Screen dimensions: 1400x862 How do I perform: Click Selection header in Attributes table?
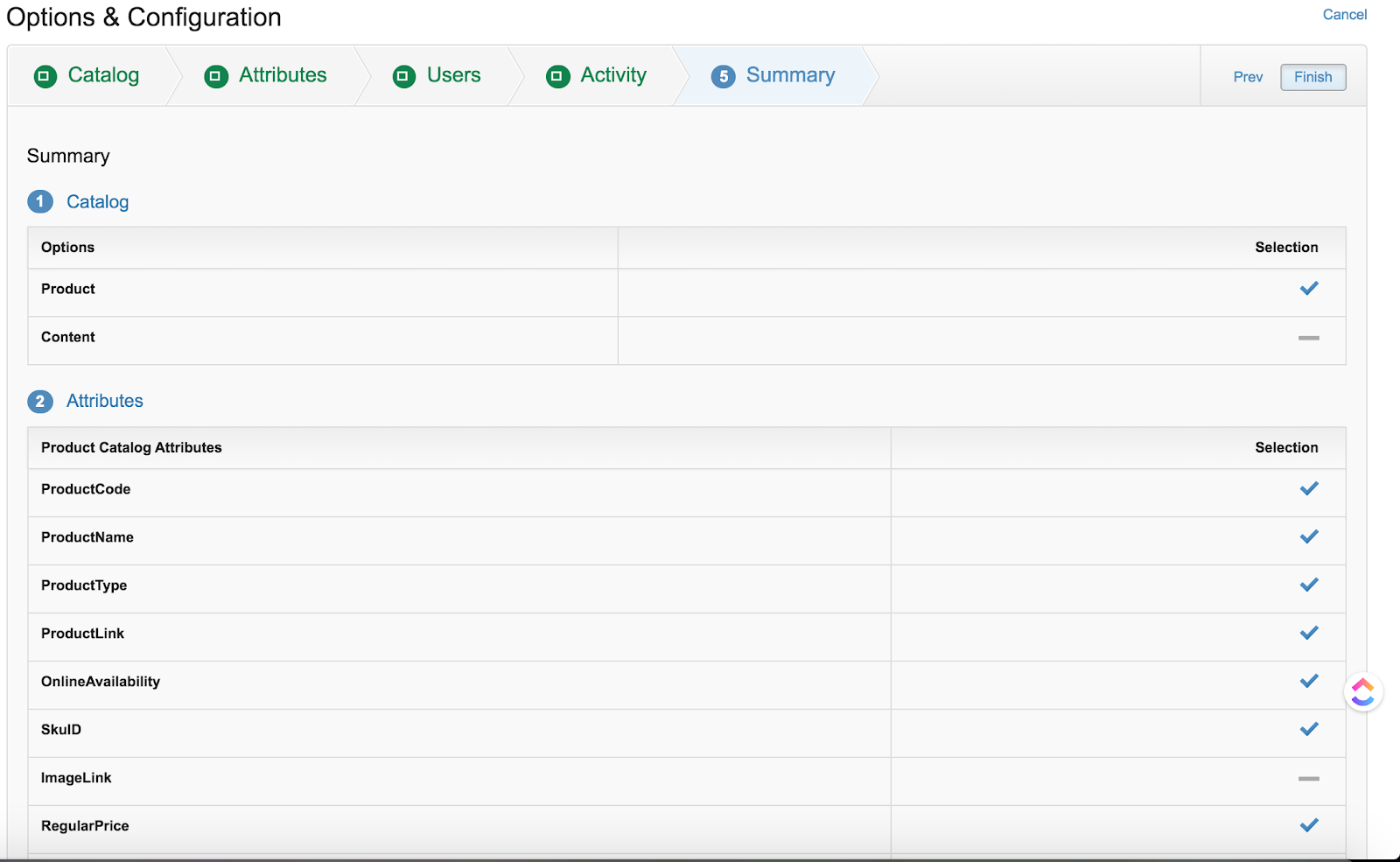tap(1286, 448)
